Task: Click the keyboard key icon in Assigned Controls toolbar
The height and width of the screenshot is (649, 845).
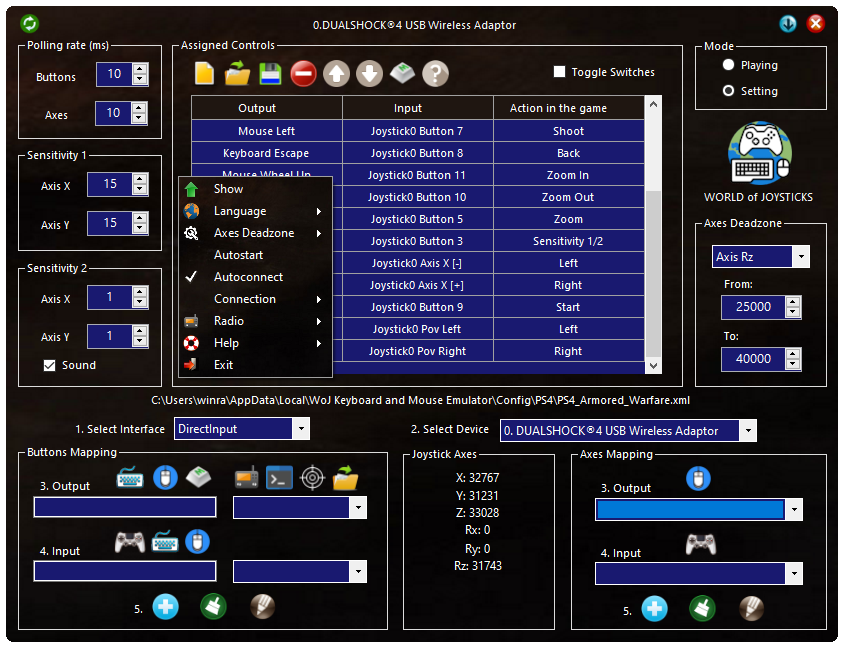Action: click(x=402, y=73)
